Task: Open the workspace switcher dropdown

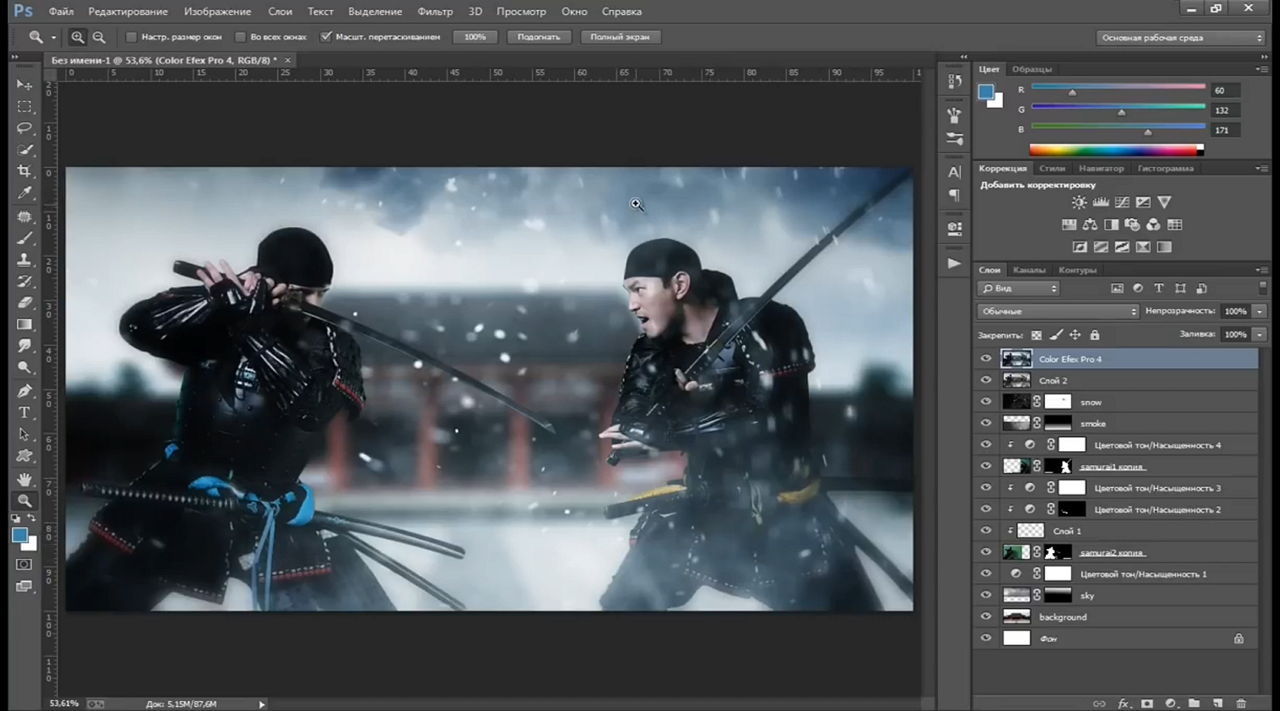Action: click(x=1181, y=37)
